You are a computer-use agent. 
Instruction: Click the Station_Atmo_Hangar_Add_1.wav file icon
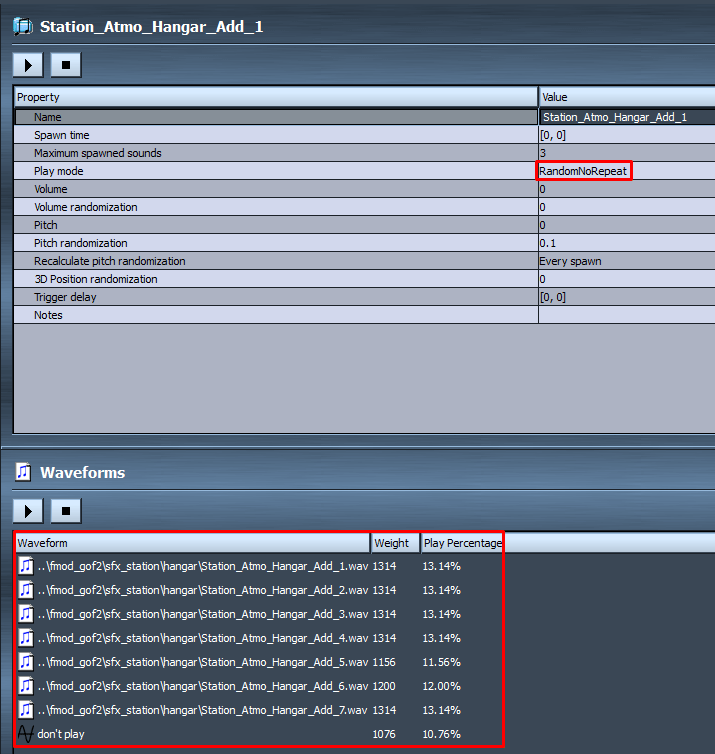tap(26, 566)
